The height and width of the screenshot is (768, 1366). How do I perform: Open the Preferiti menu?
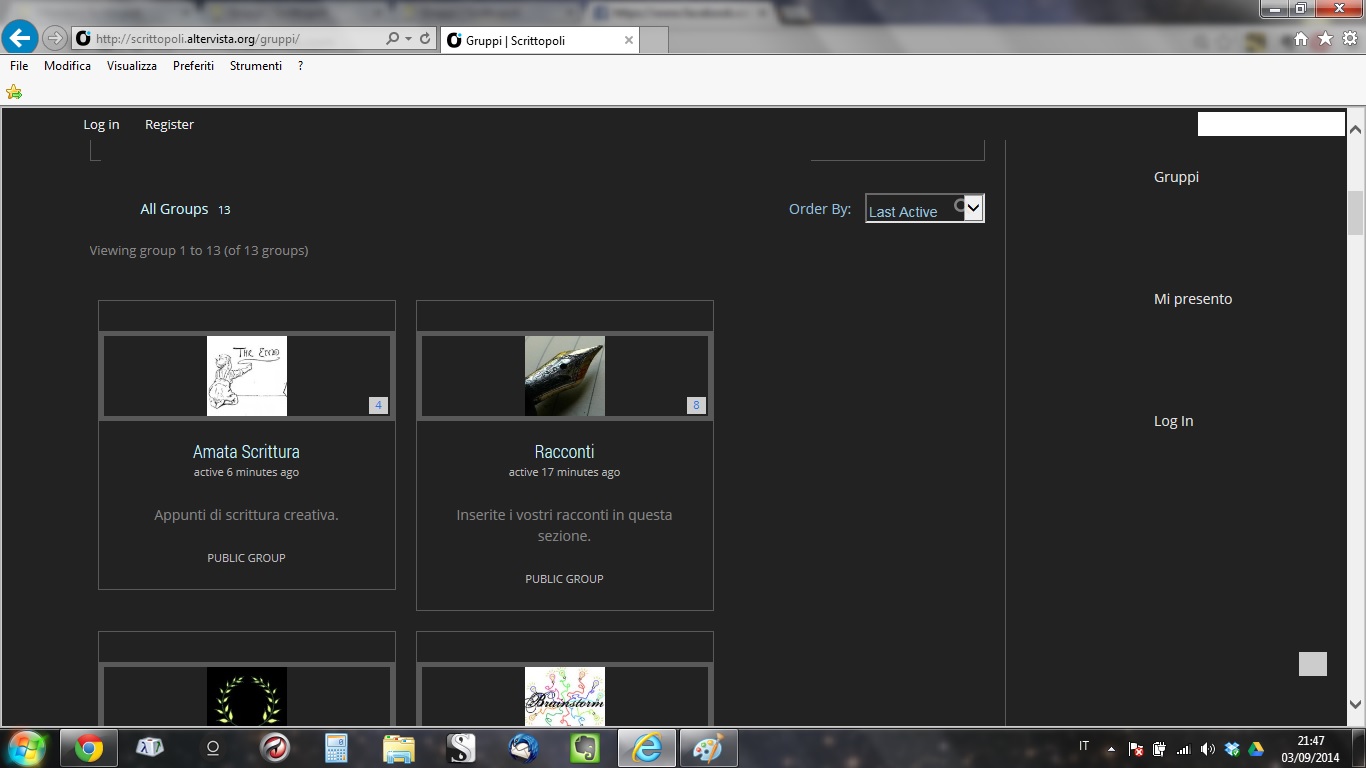(x=193, y=66)
